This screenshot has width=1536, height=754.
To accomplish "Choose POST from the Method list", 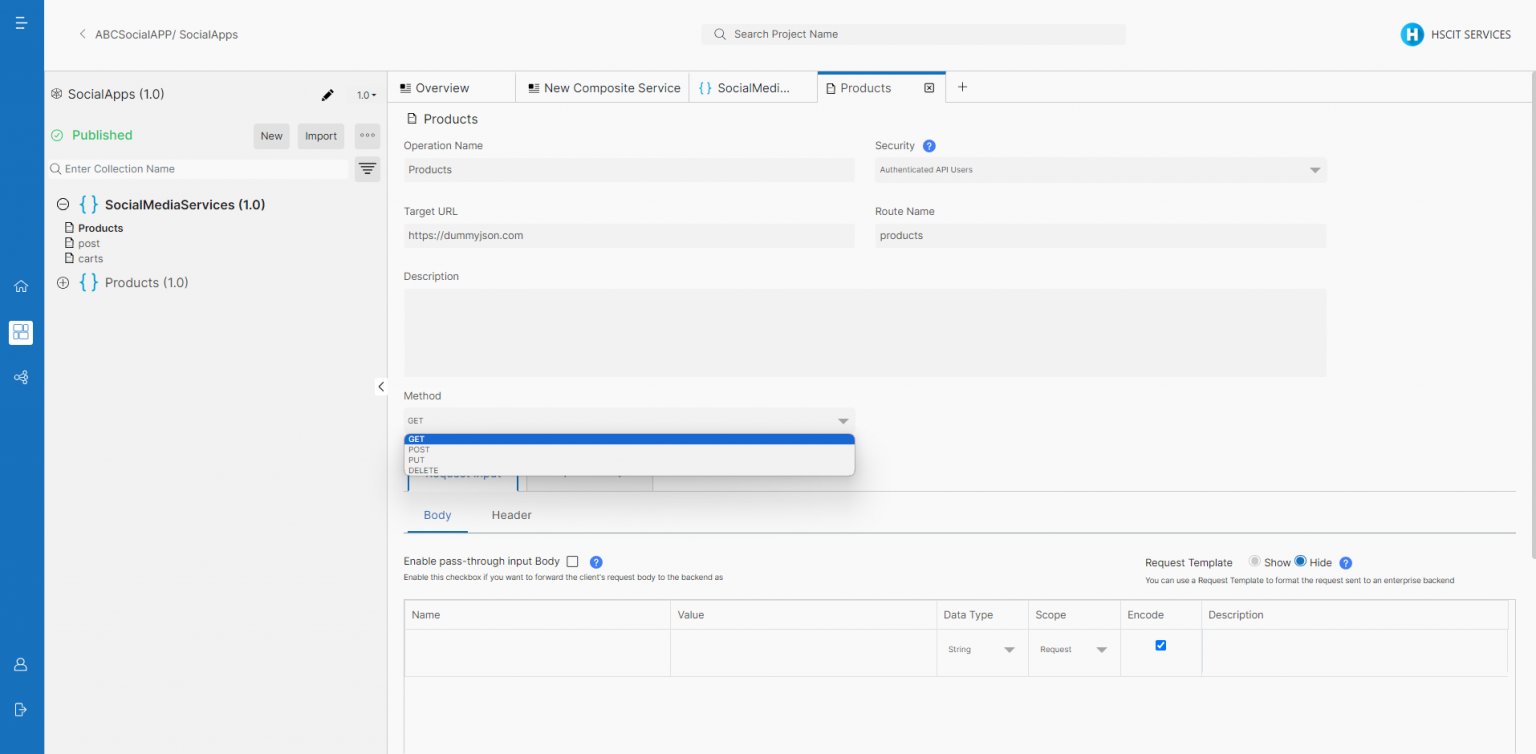I will tap(419, 450).
